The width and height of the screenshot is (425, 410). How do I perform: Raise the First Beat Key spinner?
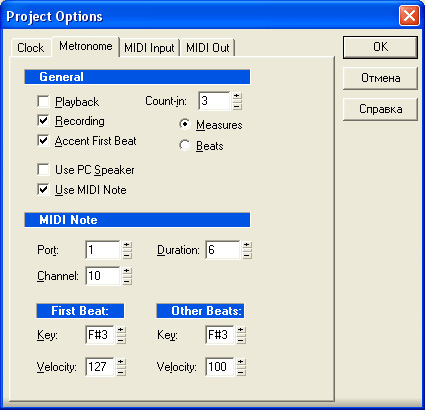tap(121, 330)
